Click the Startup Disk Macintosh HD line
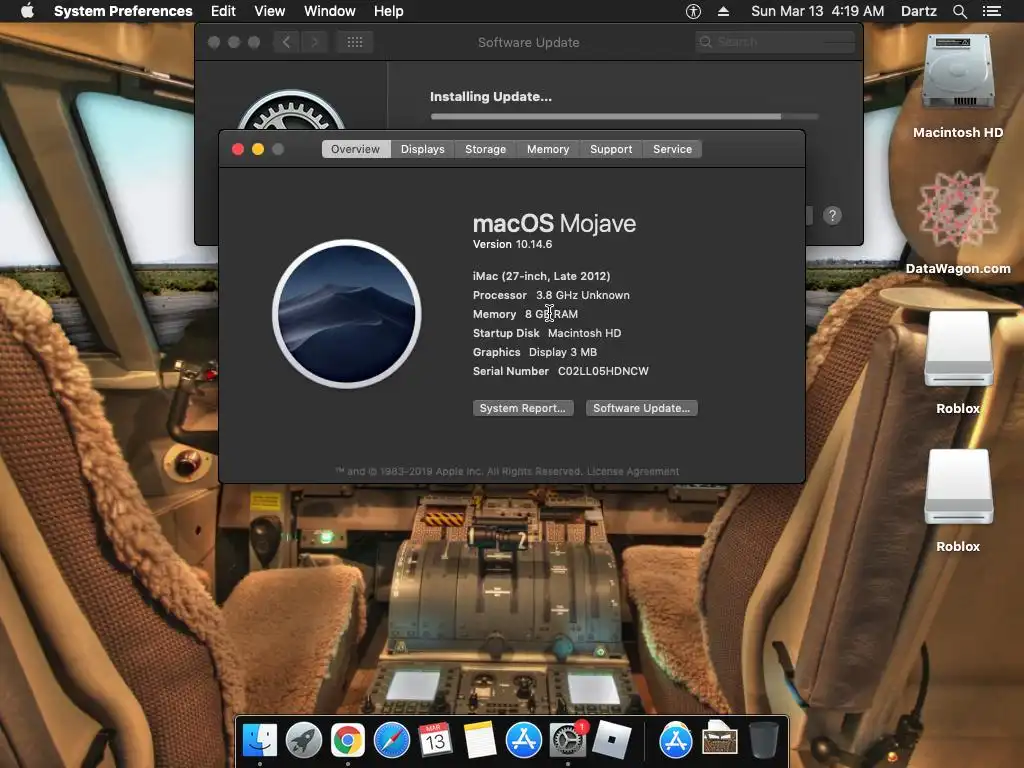The image size is (1024, 768). click(547, 333)
